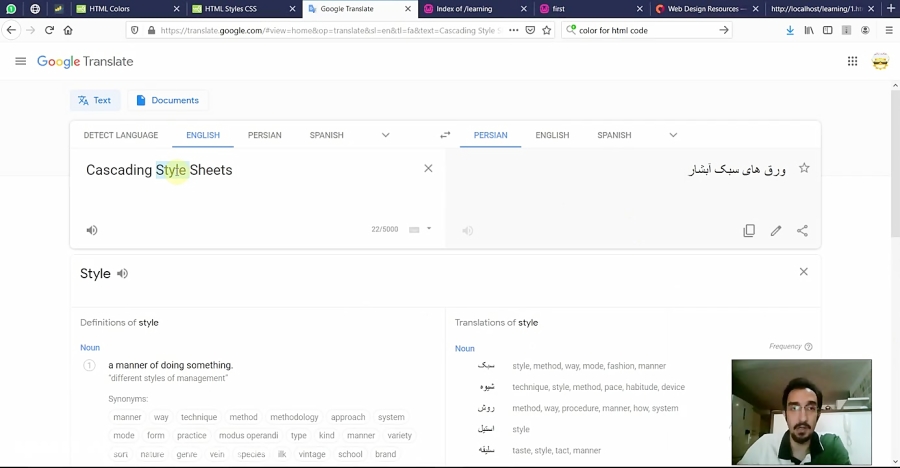The width and height of the screenshot is (900, 468).
Task: Click the synonym 'methodology'
Action: click(x=294, y=417)
